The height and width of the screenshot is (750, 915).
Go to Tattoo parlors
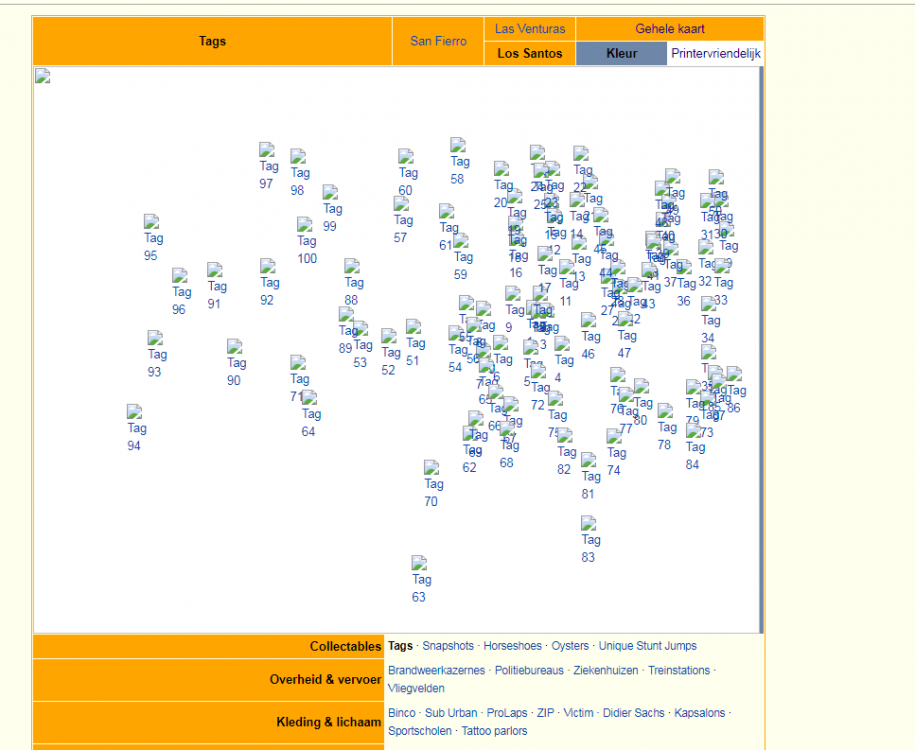click(494, 731)
